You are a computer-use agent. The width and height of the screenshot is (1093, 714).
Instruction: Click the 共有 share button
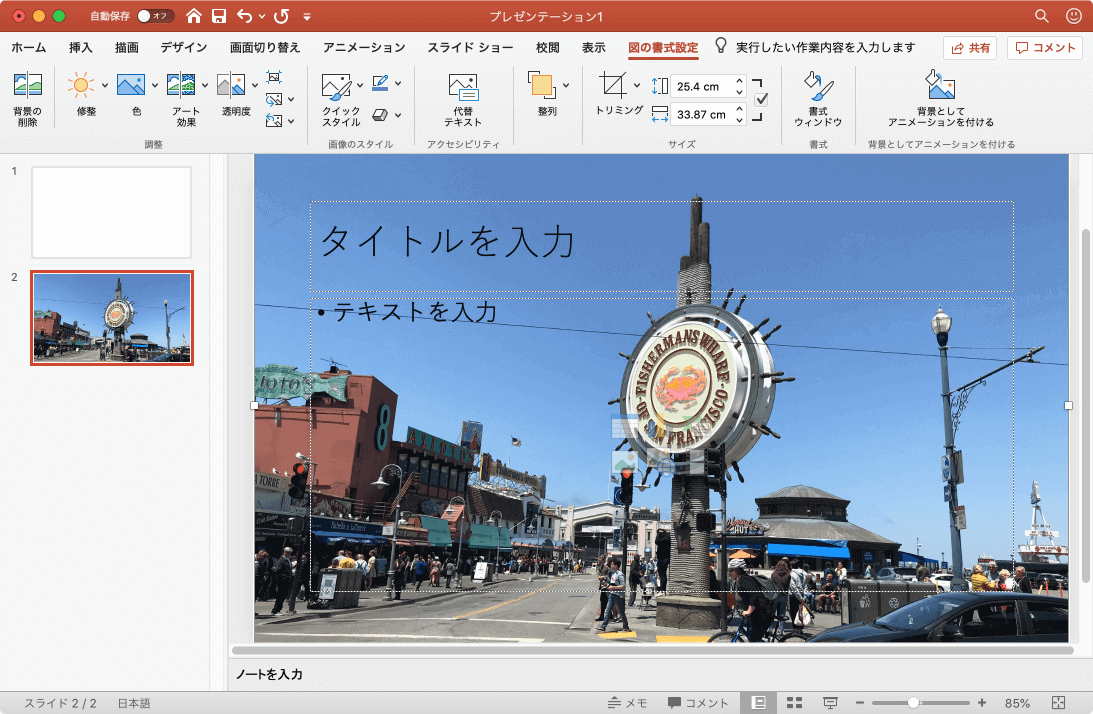click(969, 48)
